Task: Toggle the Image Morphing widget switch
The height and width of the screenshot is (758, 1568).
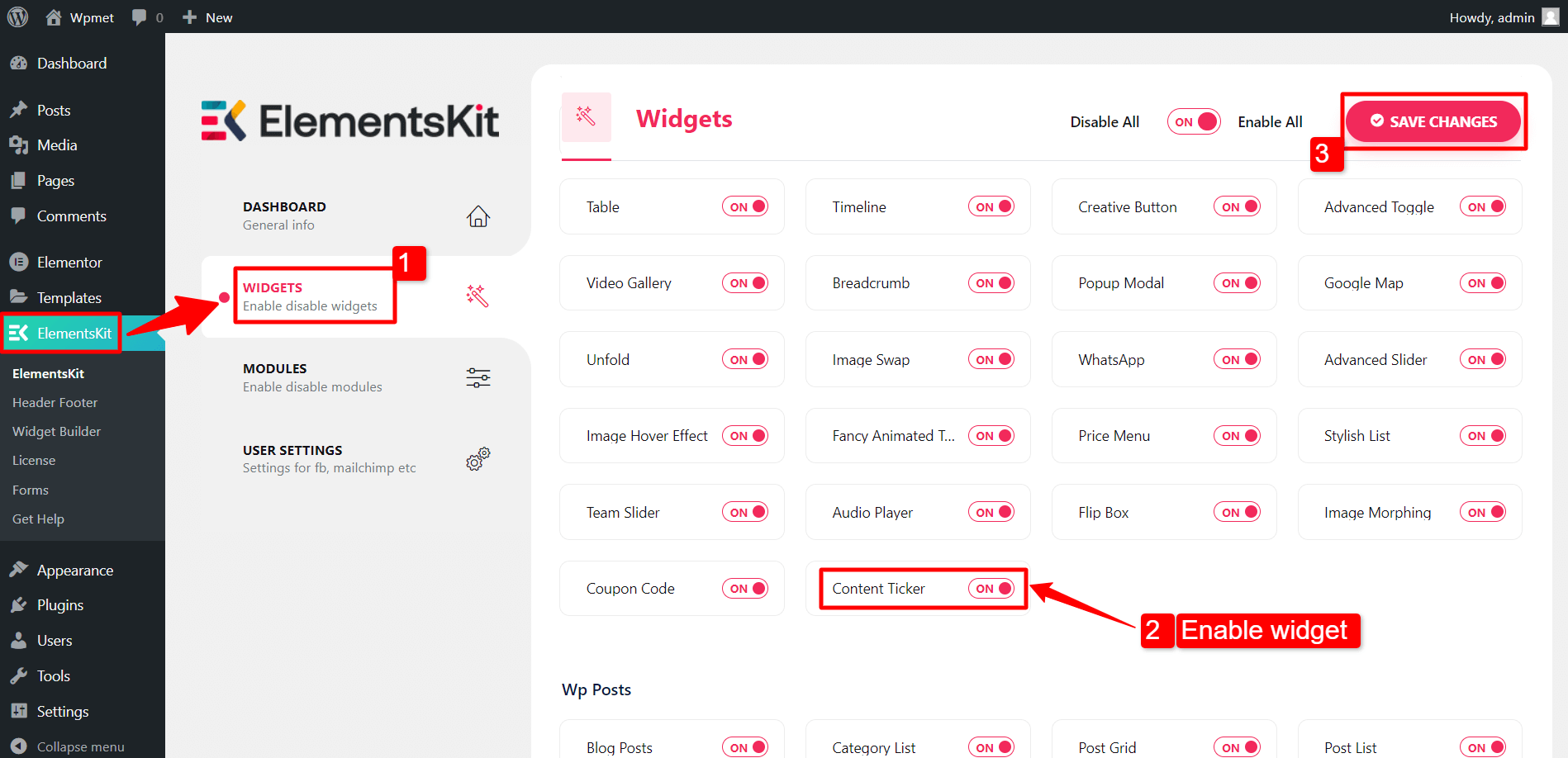Action: click(1483, 512)
